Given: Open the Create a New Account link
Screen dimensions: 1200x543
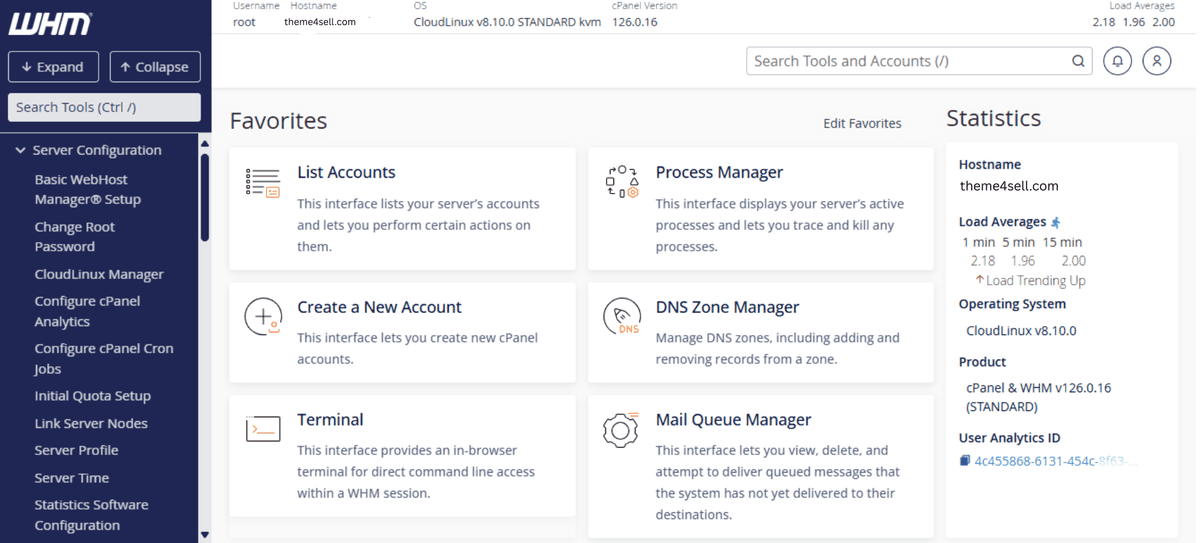Looking at the screenshot, I should point(379,307).
